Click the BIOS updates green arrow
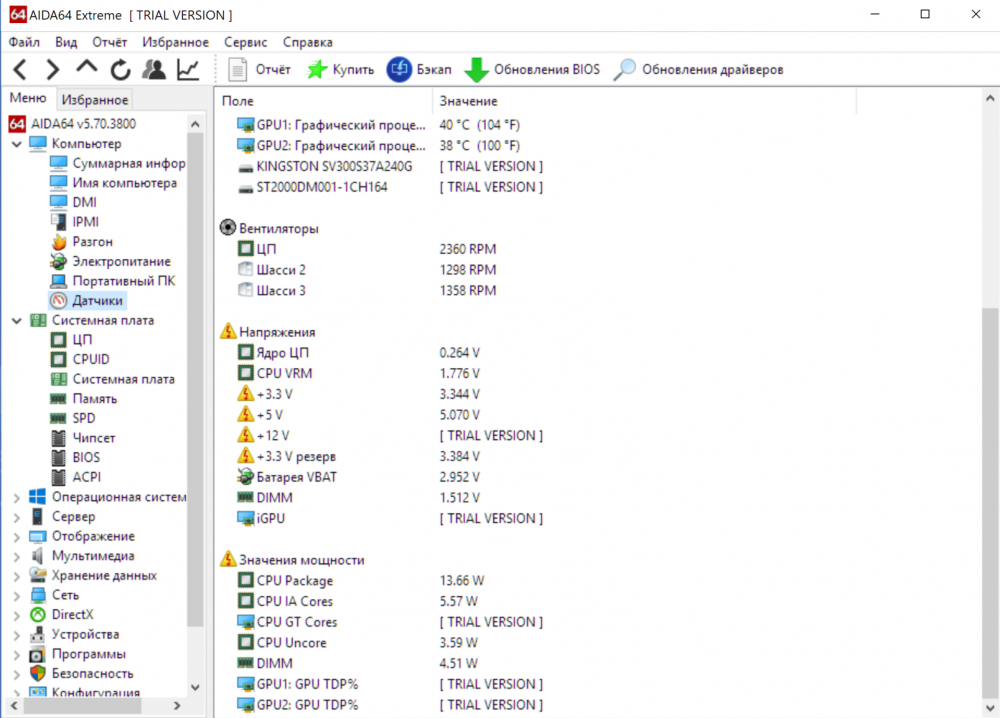Screen dimensions: 1000x718 click(476, 70)
